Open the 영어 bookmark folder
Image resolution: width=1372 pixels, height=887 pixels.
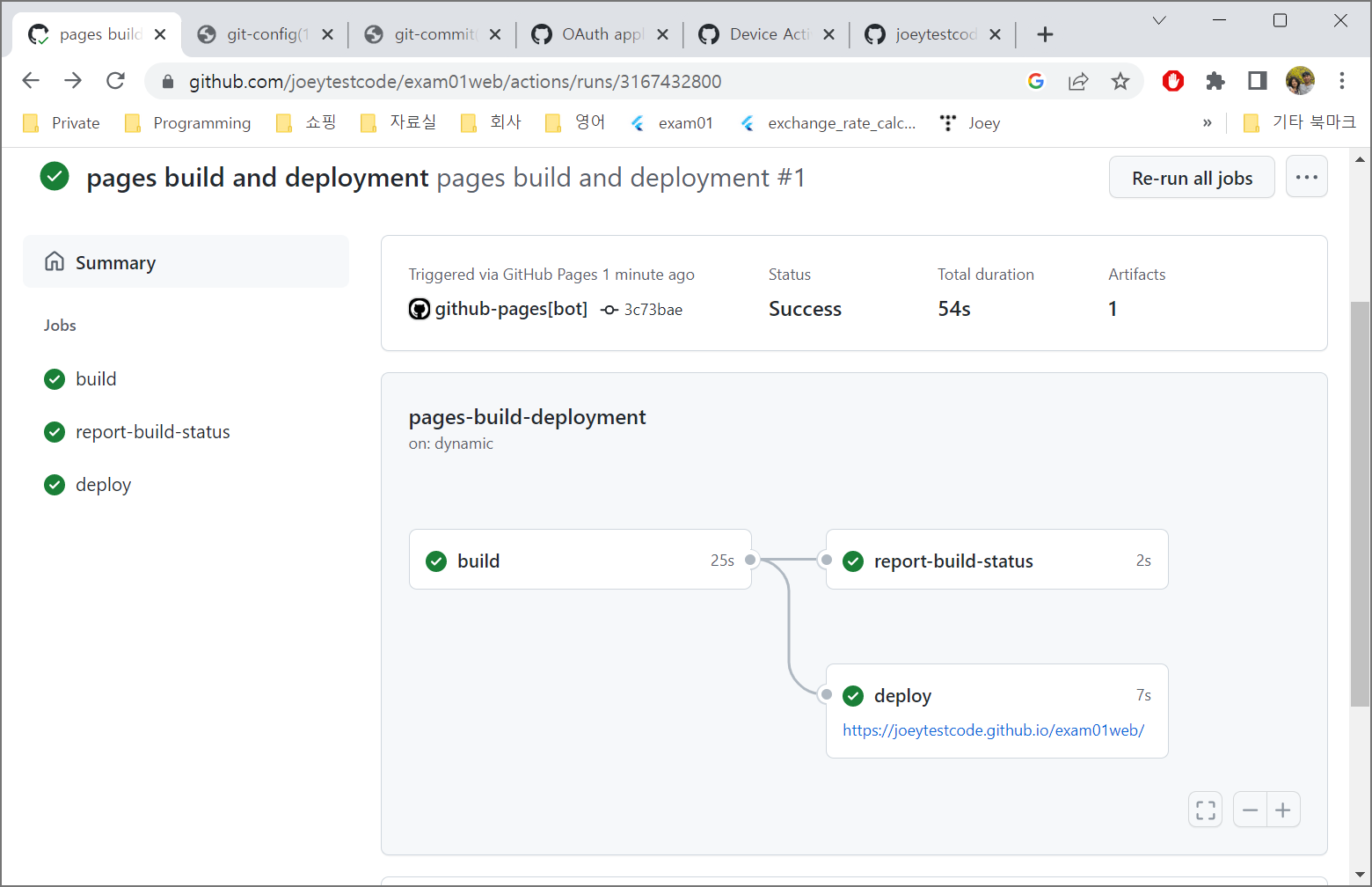(576, 123)
